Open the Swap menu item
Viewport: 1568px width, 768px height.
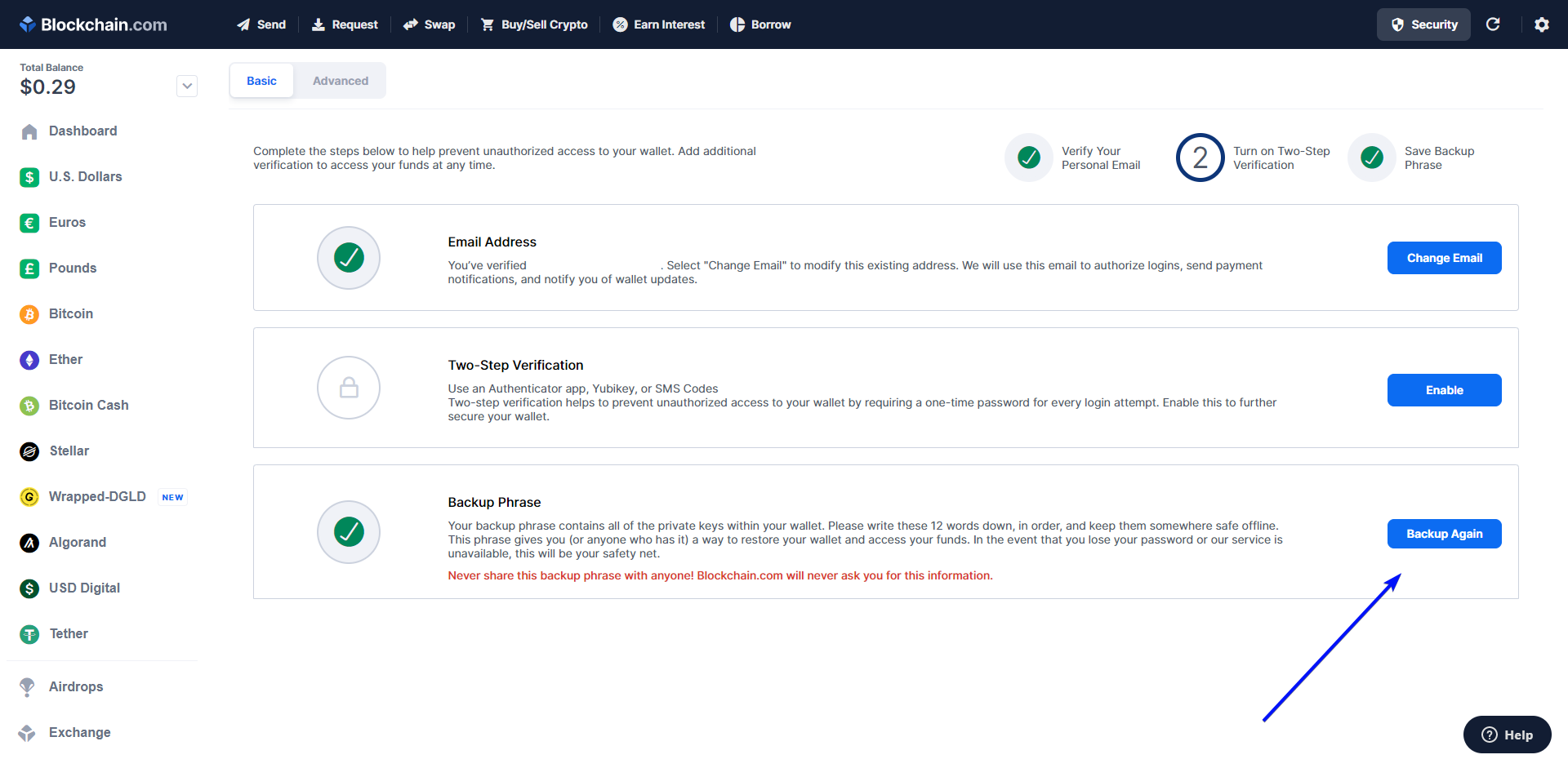click(430, 24)
